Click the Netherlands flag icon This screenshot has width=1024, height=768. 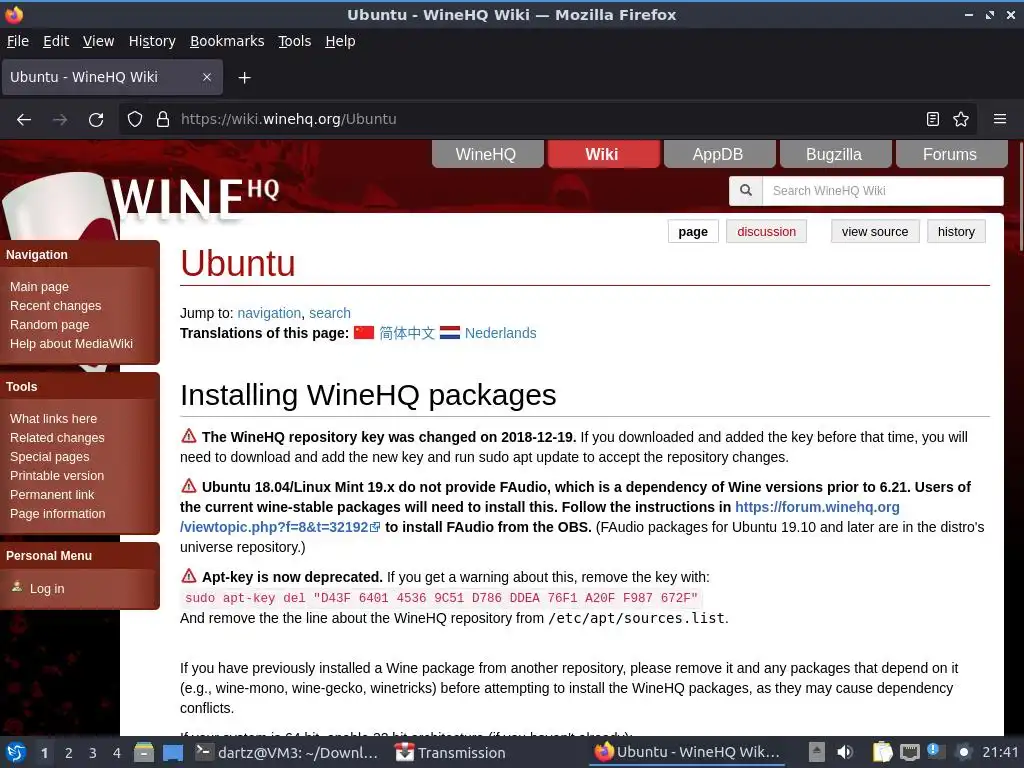(x=450, y=333)
